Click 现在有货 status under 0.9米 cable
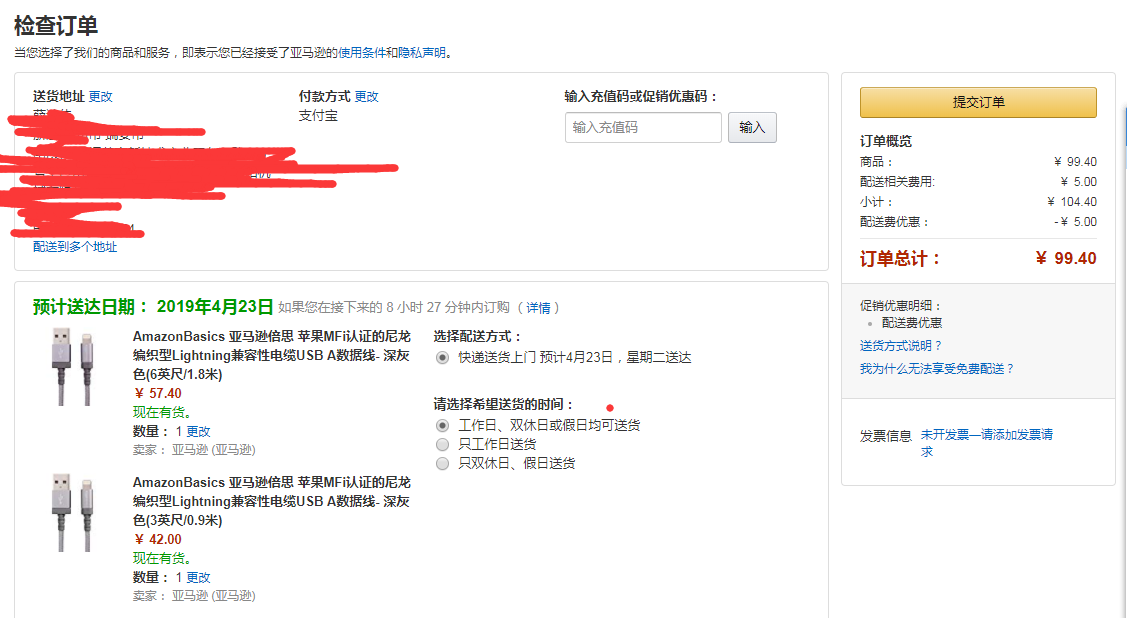The width and height of the screenshot is (1127, 618). click(162, 558)
